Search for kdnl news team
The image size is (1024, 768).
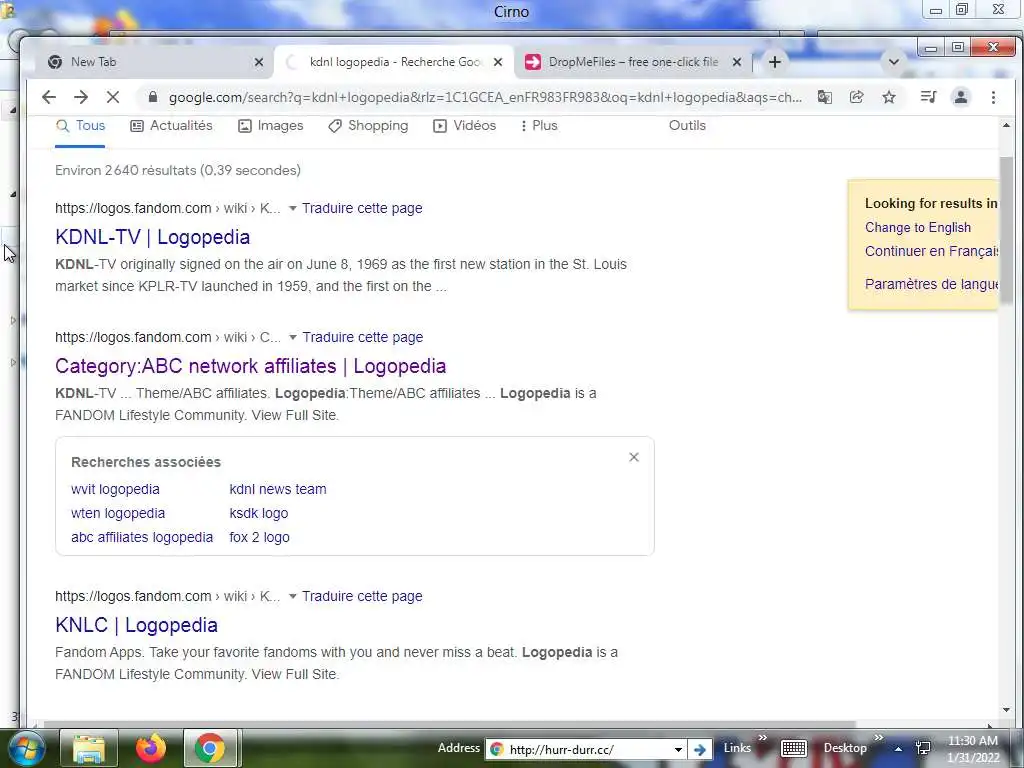278,489
